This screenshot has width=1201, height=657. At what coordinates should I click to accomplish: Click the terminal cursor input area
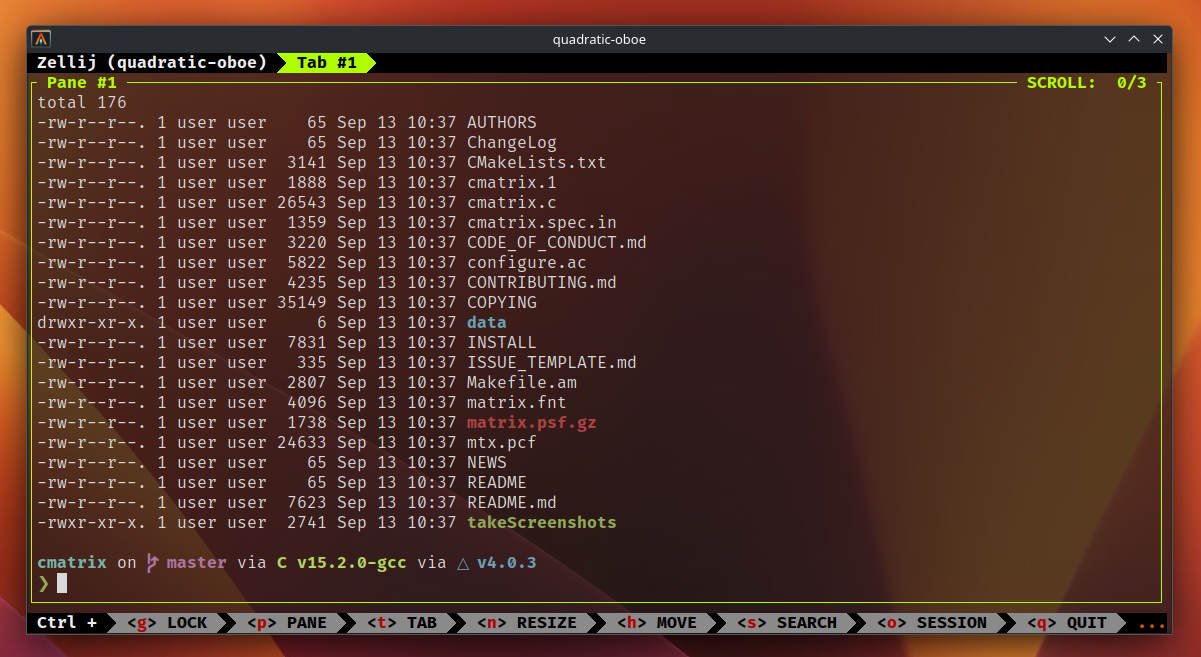tap(62, 583)
